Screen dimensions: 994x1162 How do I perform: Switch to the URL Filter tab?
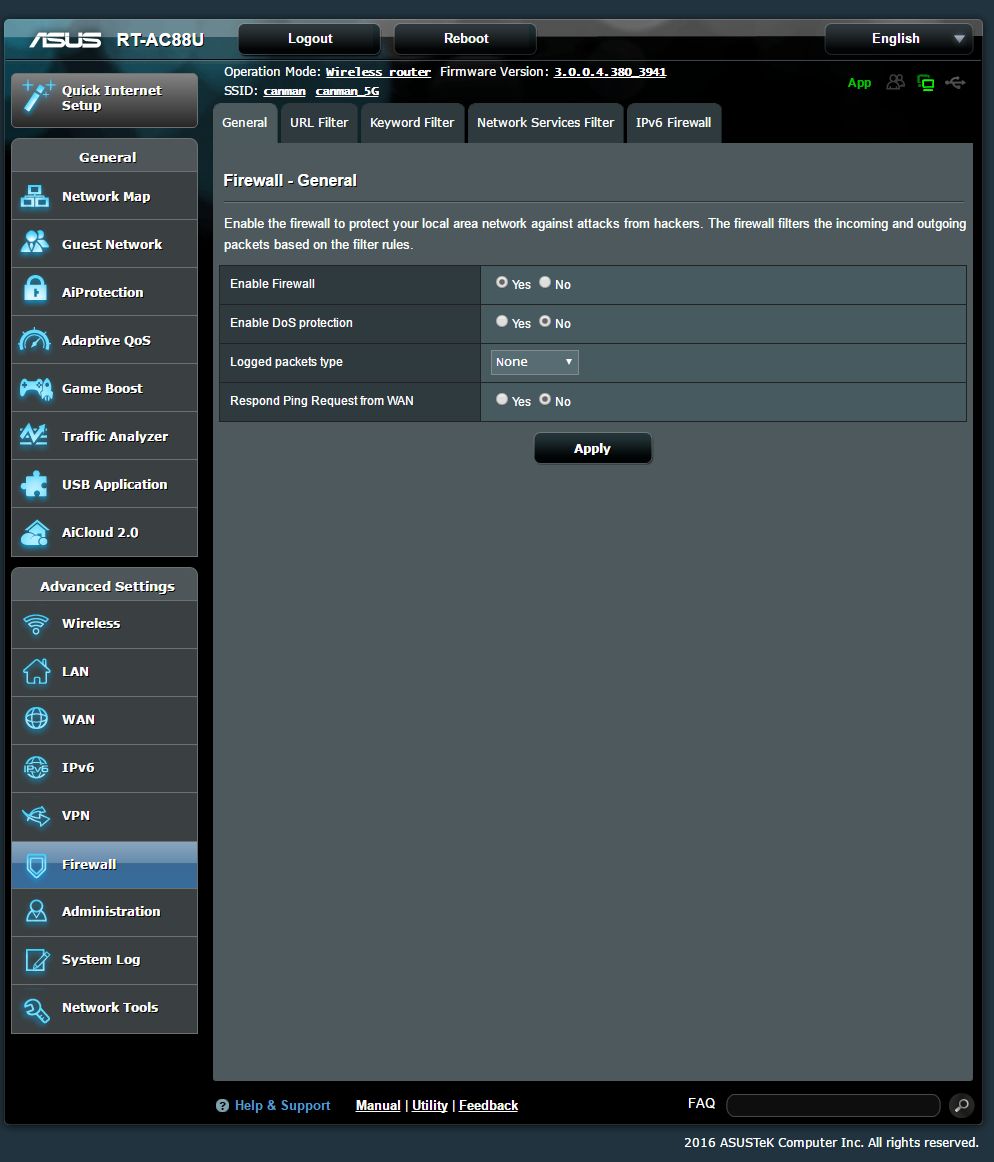pos(319,123)
